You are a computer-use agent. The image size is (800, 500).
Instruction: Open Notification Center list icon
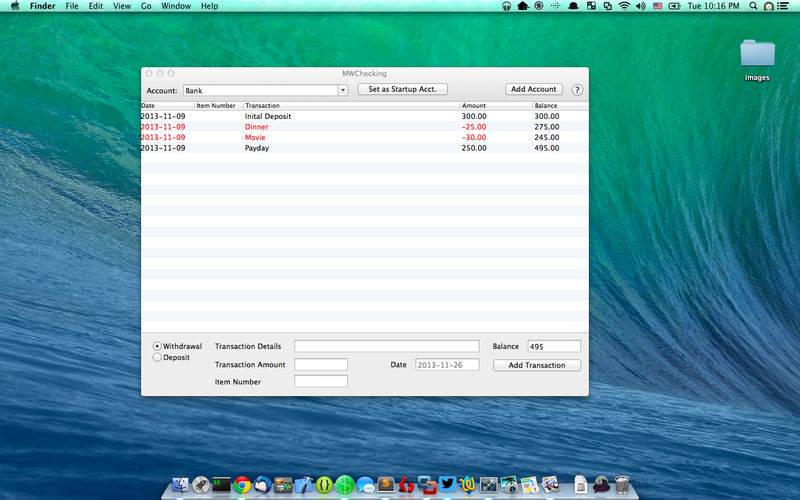pos(783,6)
